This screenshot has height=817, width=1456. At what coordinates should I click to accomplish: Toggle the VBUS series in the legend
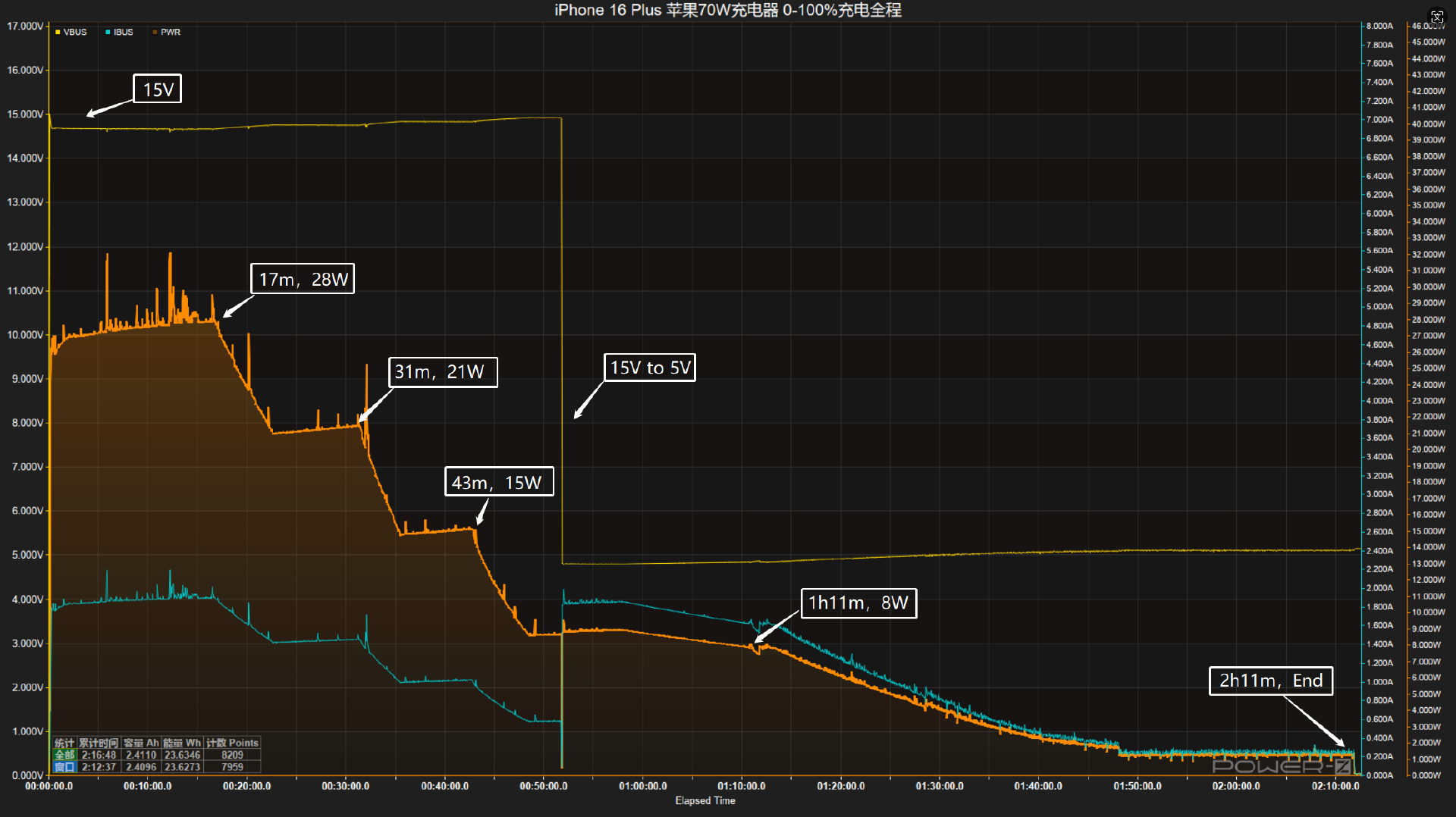[71, 32]
